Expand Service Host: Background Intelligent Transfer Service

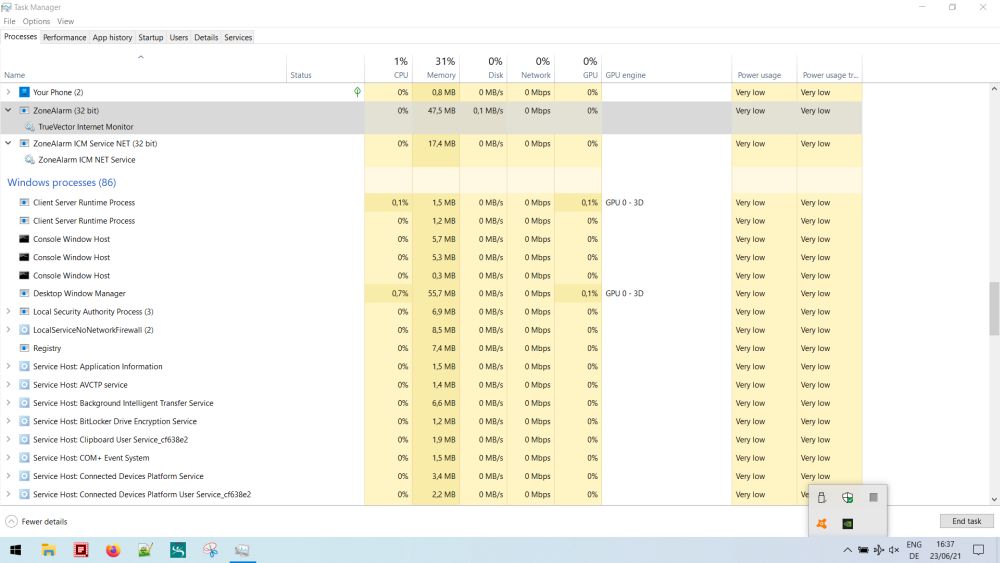pos(8,403)
